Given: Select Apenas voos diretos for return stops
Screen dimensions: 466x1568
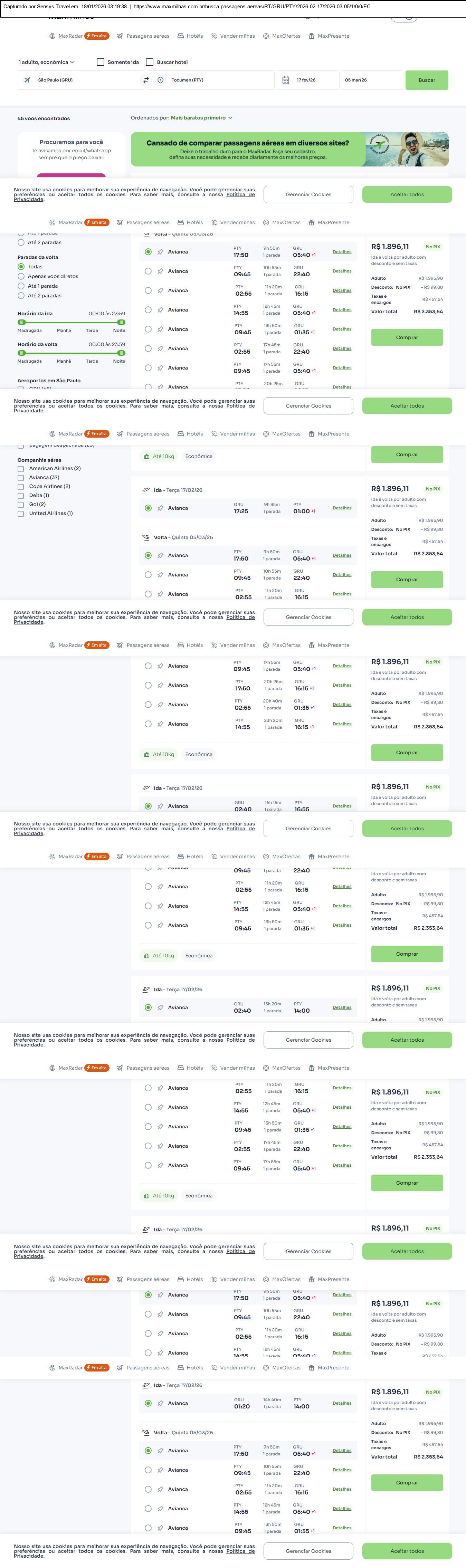Looking at the screenshot, I should pos(21,276).
